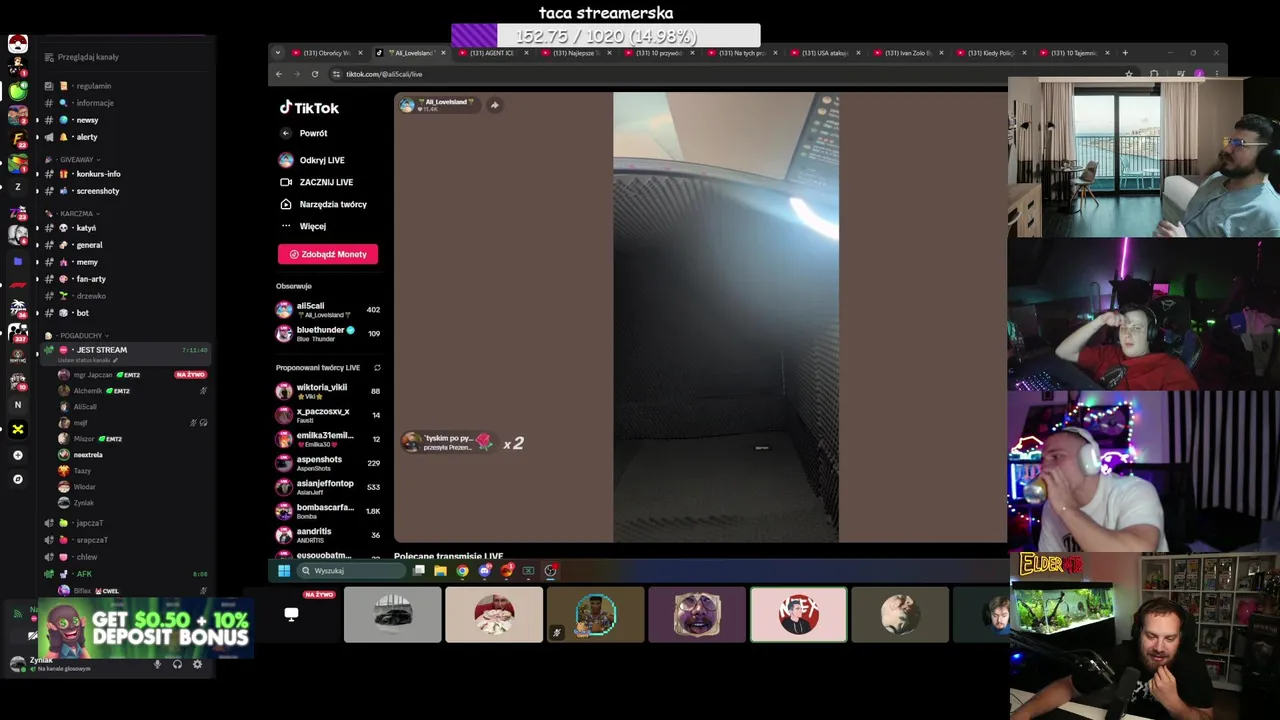Open Narzędzia twórcy menu item
The image size is (1280, 720).
pos(322,204)
